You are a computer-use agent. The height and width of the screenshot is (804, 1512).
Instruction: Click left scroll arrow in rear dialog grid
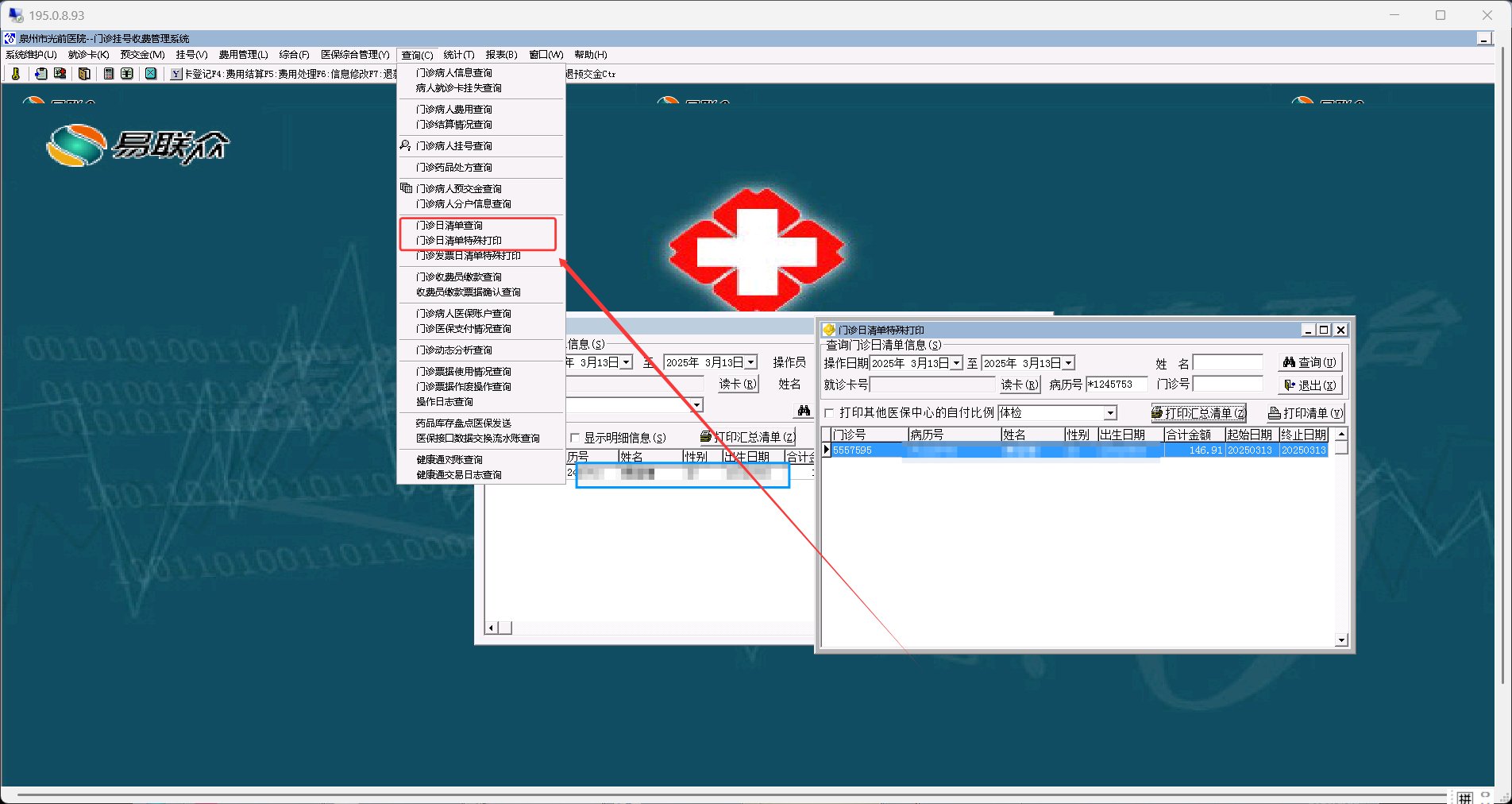coord(492,628)
